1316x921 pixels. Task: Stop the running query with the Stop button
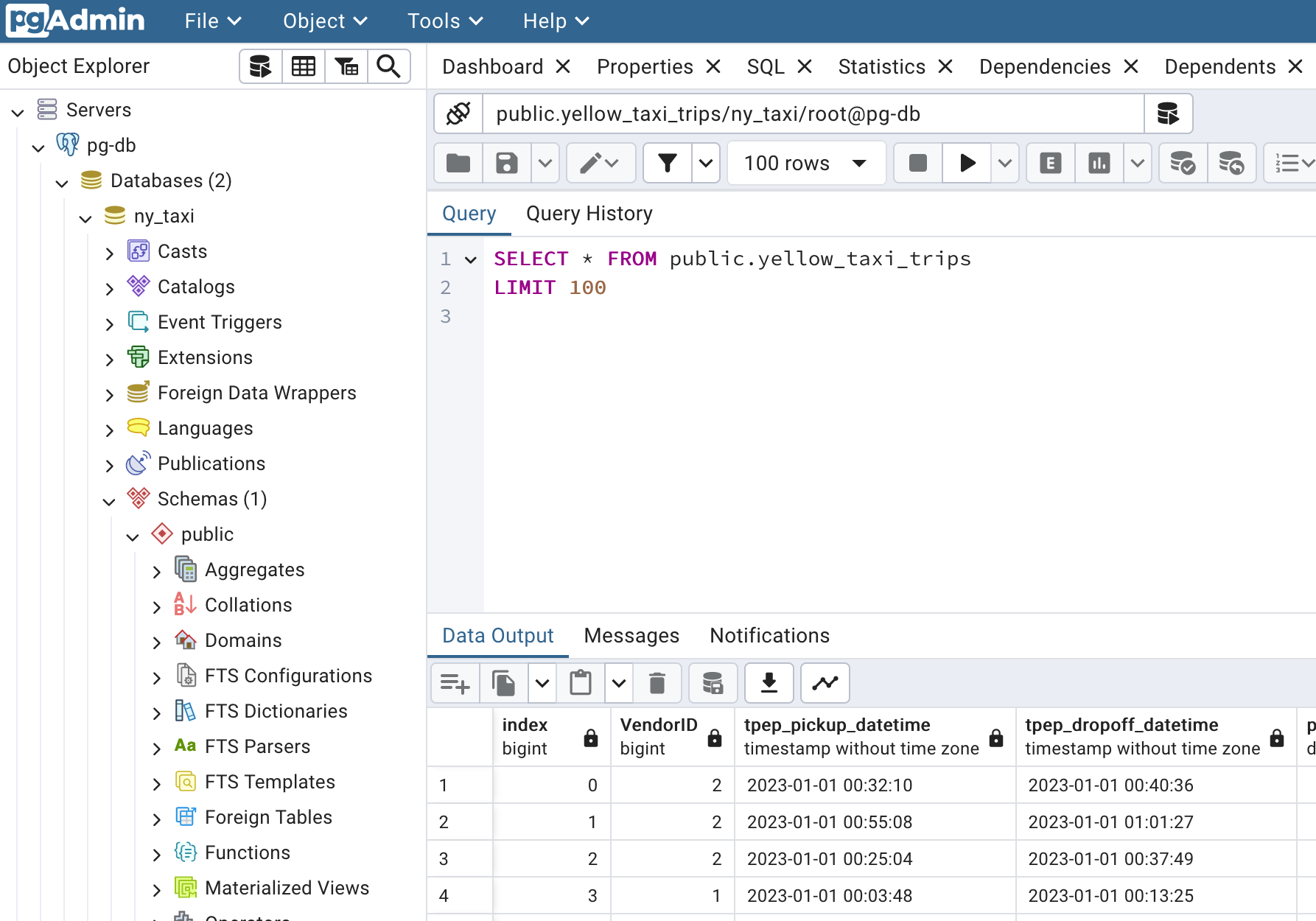coord(918,163)
